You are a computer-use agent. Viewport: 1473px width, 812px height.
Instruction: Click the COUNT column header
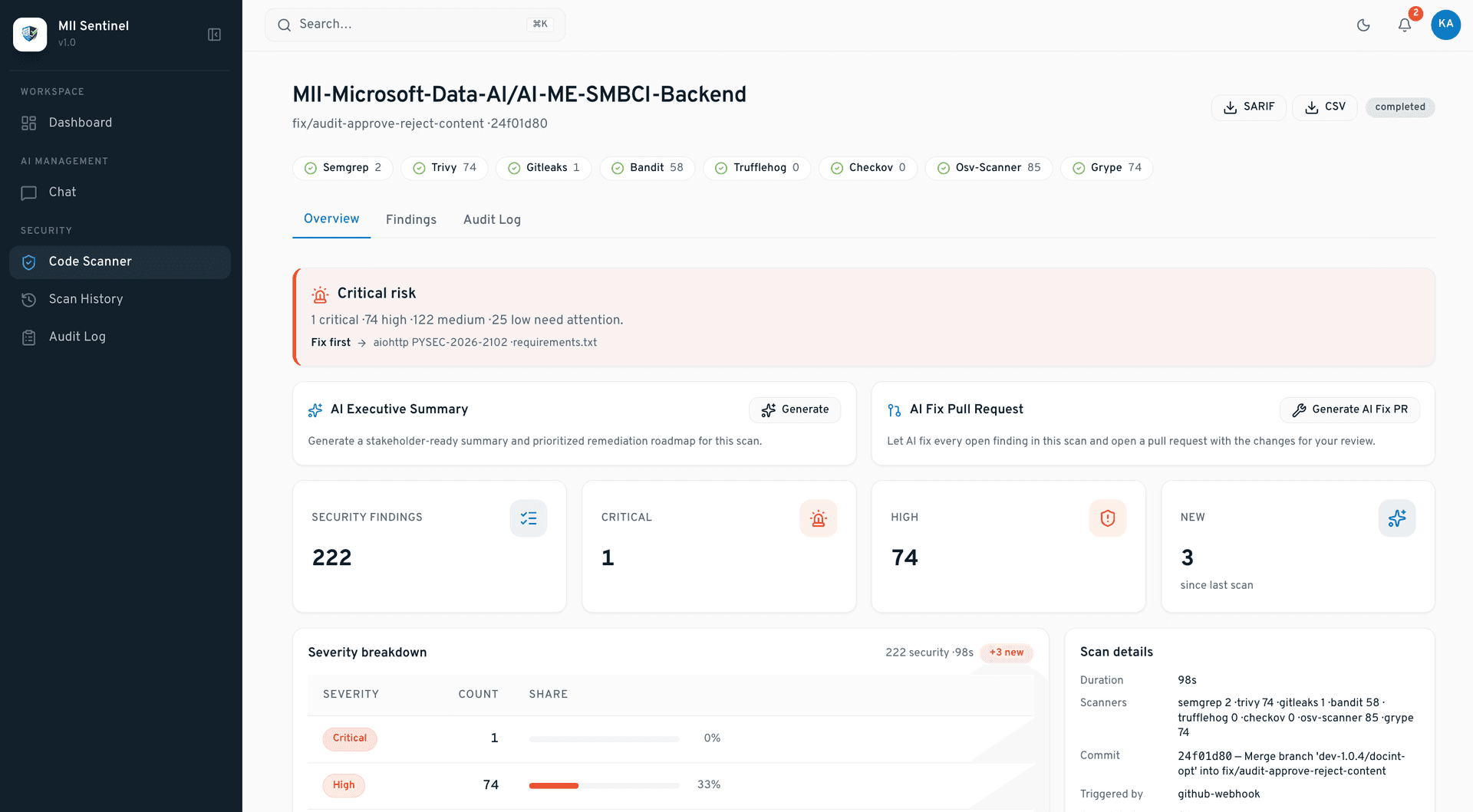point(479,695)
